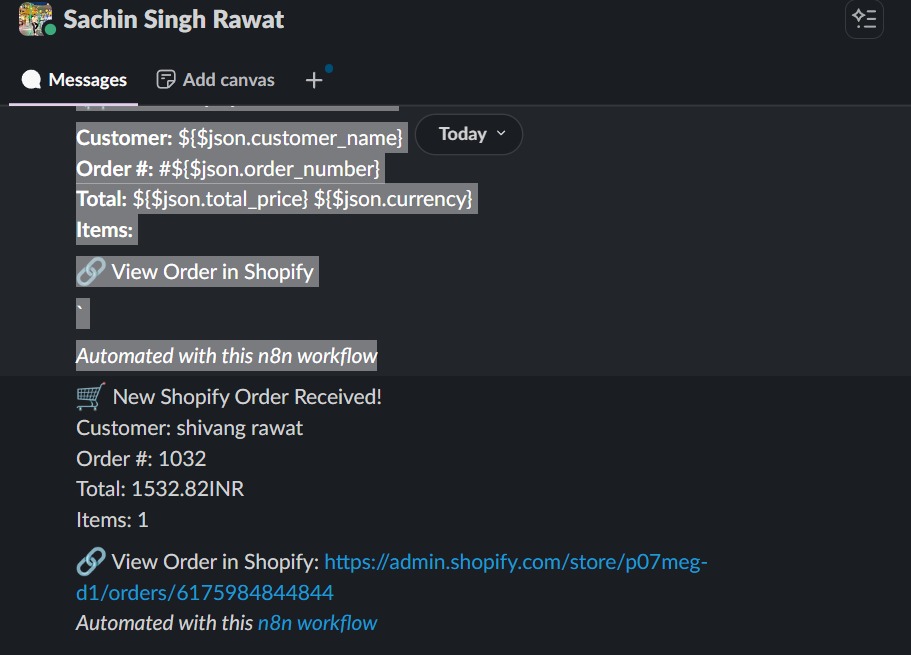Open the Today date navigation dropdown
This screenshot has width=911, height=655.
click(x=468, y=134)
